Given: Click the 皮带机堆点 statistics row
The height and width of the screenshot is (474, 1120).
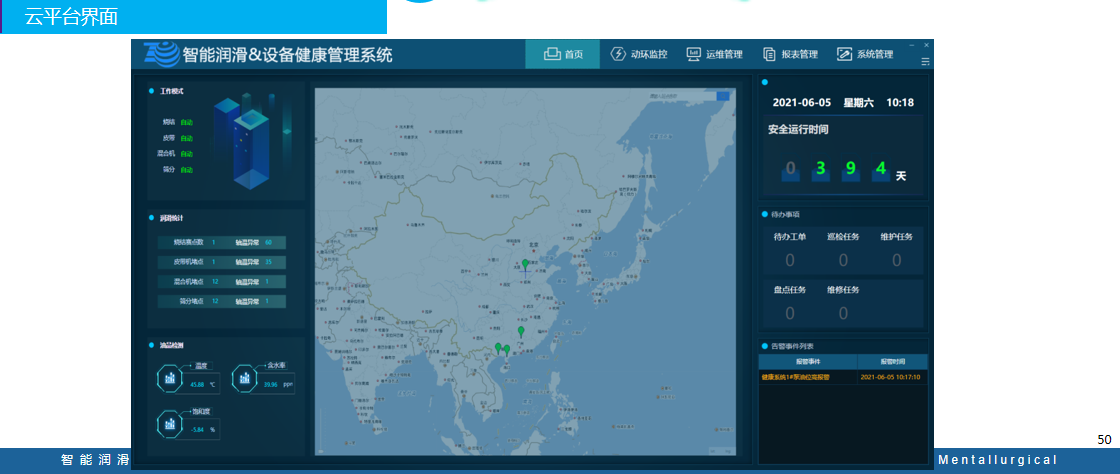Looking at the screenshot, I should [221, 262].
